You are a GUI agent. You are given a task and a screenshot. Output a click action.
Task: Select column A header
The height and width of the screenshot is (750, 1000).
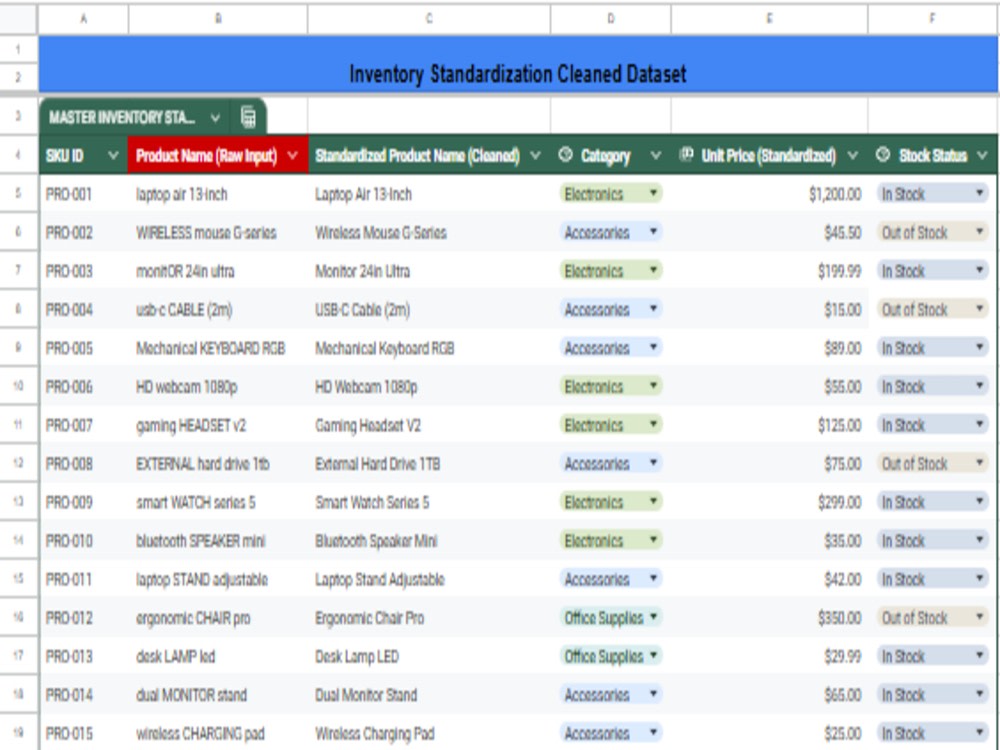click(x=84, y=19)
